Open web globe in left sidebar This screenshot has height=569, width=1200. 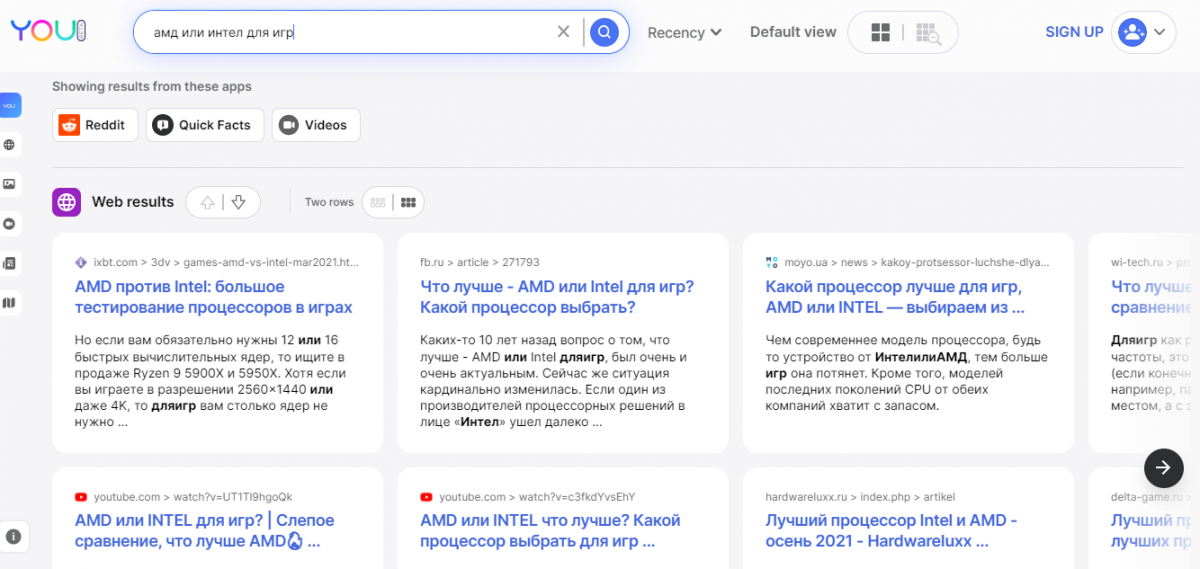tap(10, 145)
